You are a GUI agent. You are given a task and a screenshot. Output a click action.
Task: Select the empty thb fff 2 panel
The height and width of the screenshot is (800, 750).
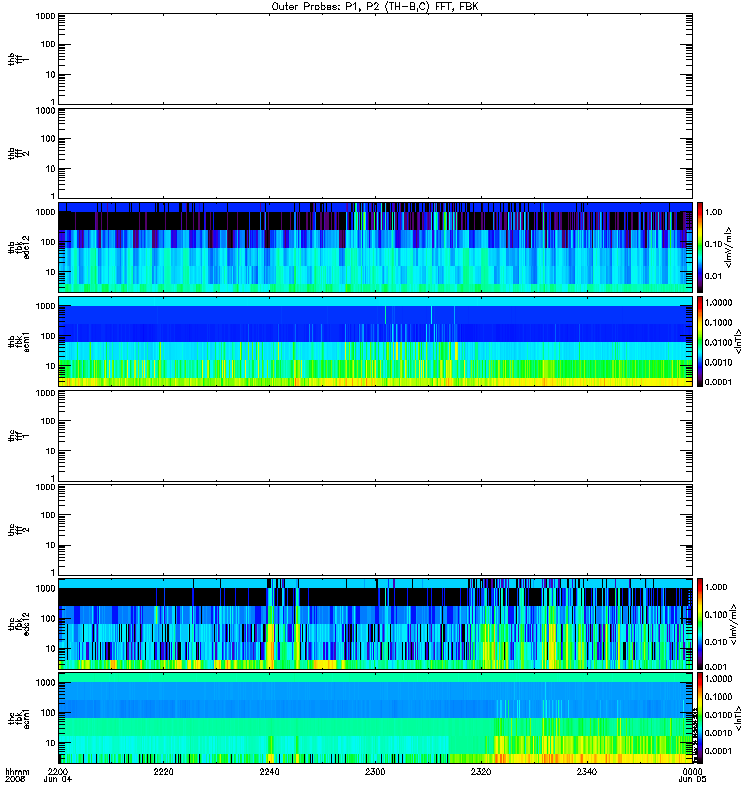coord(375,154)
